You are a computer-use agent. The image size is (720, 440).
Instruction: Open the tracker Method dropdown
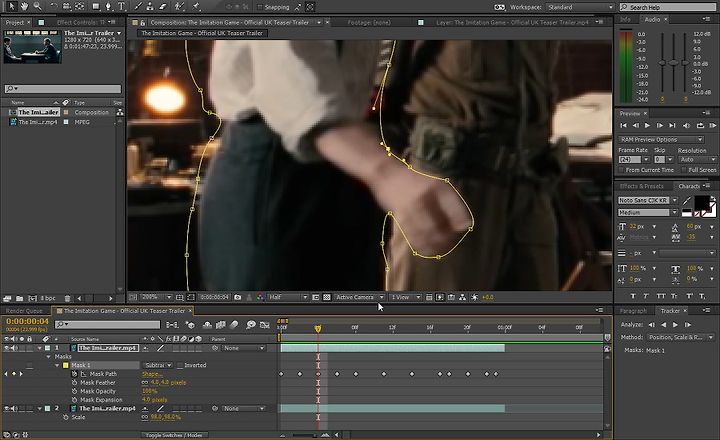(x=681, y=337)
